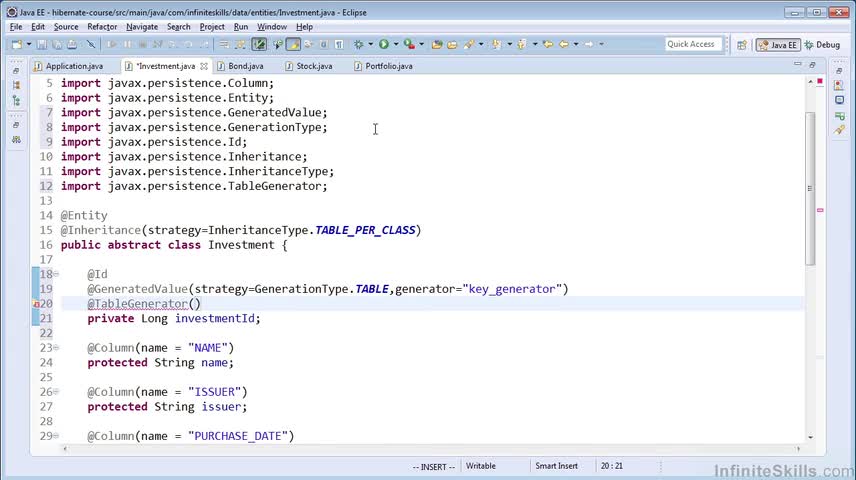The height and width of the screenshot is (480, 856).
Task: Click the vertical editor scrollbar thumb
Action: click(810, 188)
